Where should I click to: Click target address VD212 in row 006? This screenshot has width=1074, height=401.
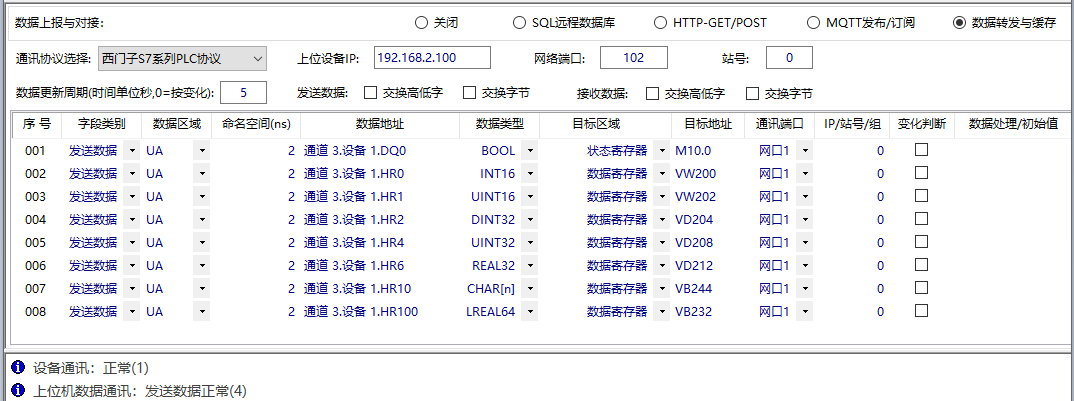click(695, 265)
